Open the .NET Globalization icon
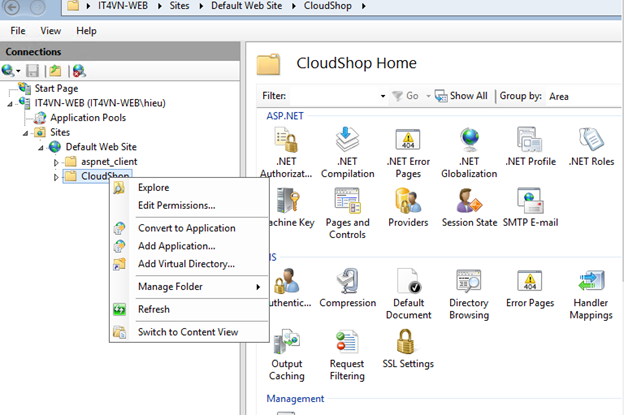624x415 pixels. pyautogui.click(x=468, y=140)
